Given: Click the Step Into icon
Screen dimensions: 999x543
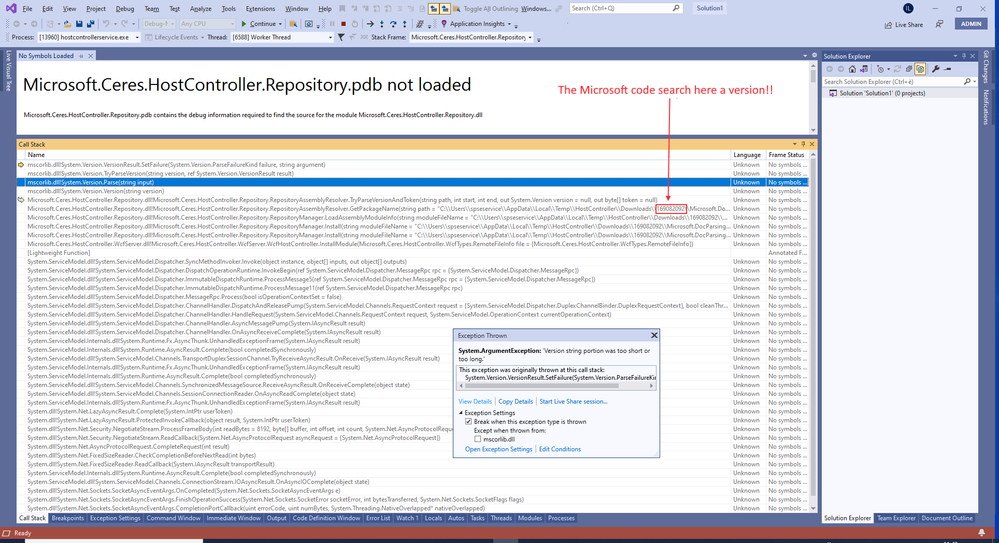Looking at the screenshot, I should coord(382,24).
